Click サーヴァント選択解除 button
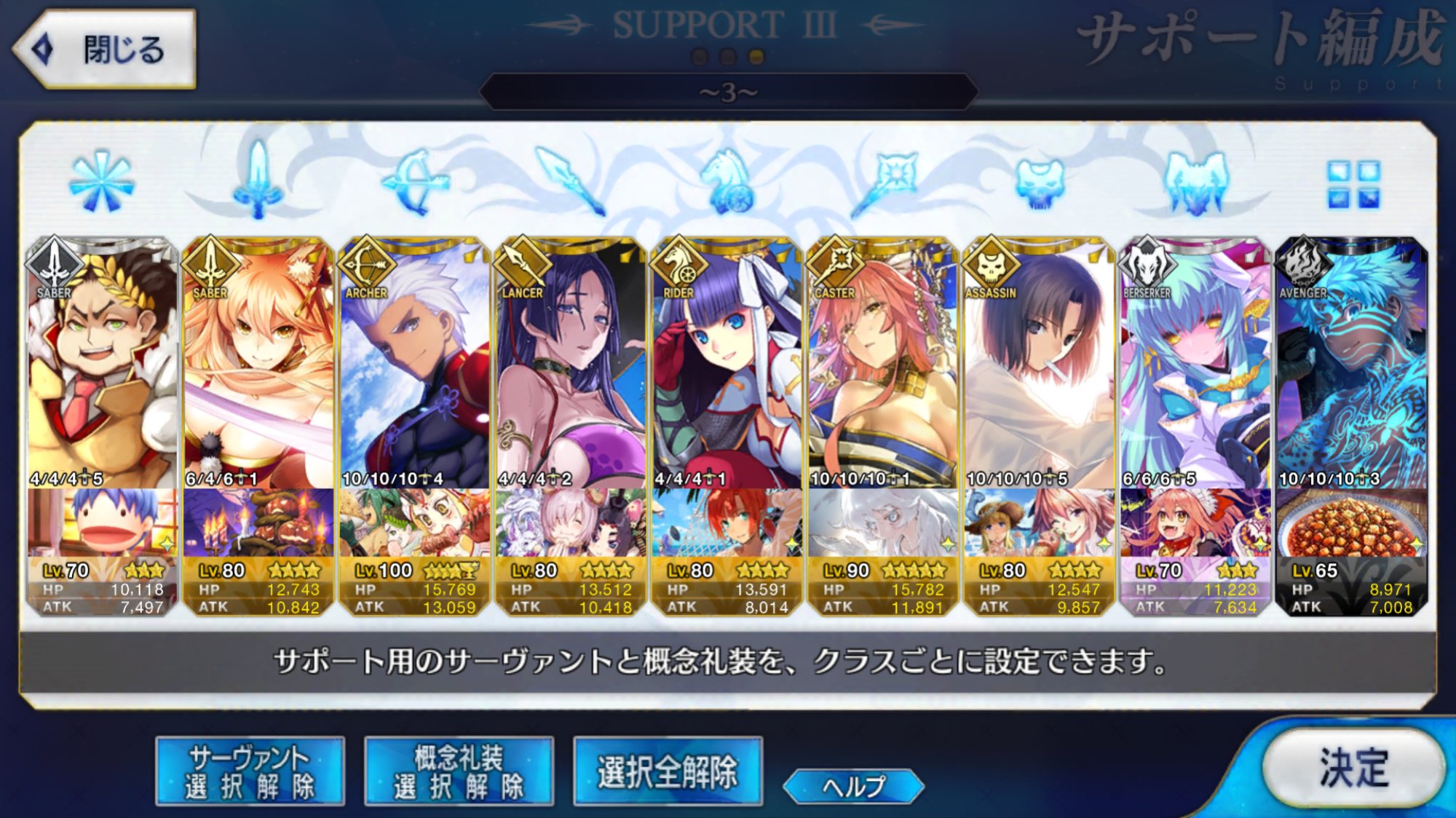 click(x=250, y=771)
